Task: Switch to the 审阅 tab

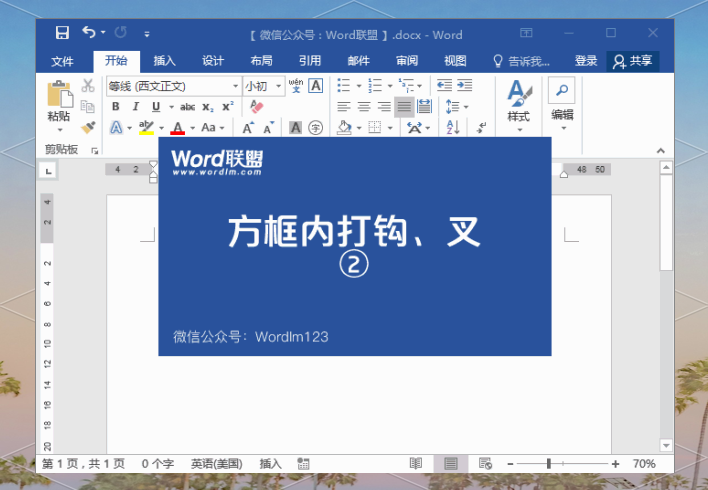Action: pyautogui.click(x=407, y=61)
